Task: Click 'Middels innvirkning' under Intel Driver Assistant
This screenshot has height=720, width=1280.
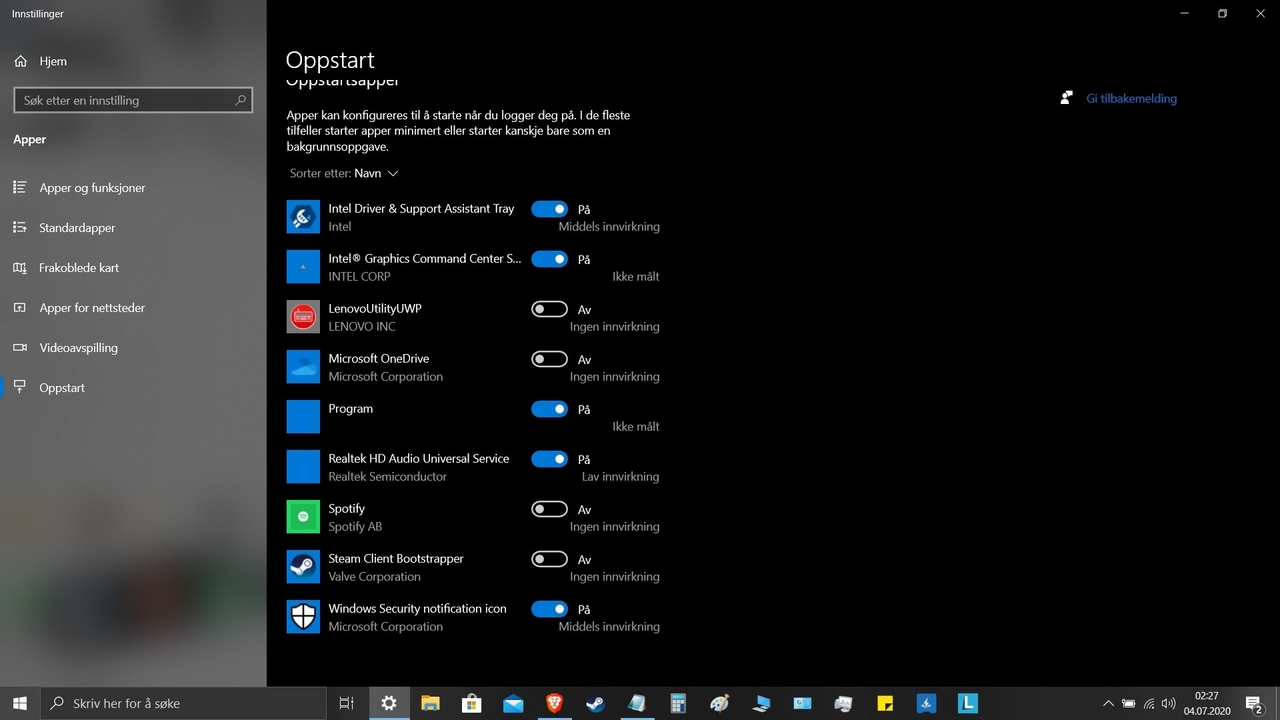Action: click(609, 227)
